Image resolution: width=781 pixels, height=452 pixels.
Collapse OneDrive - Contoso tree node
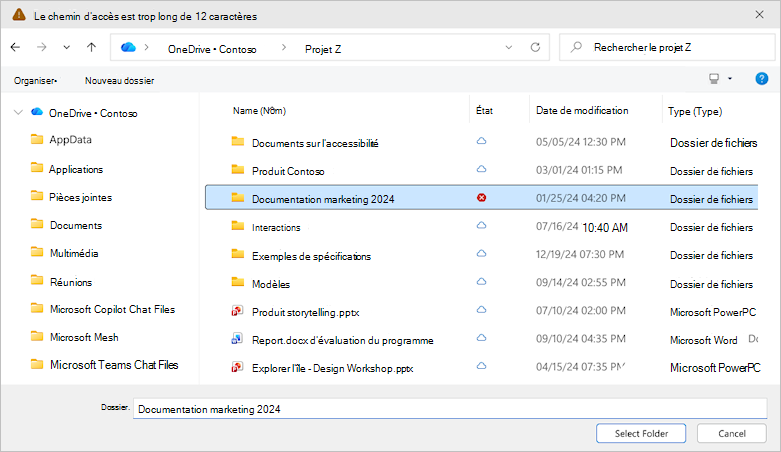(18, 112)
